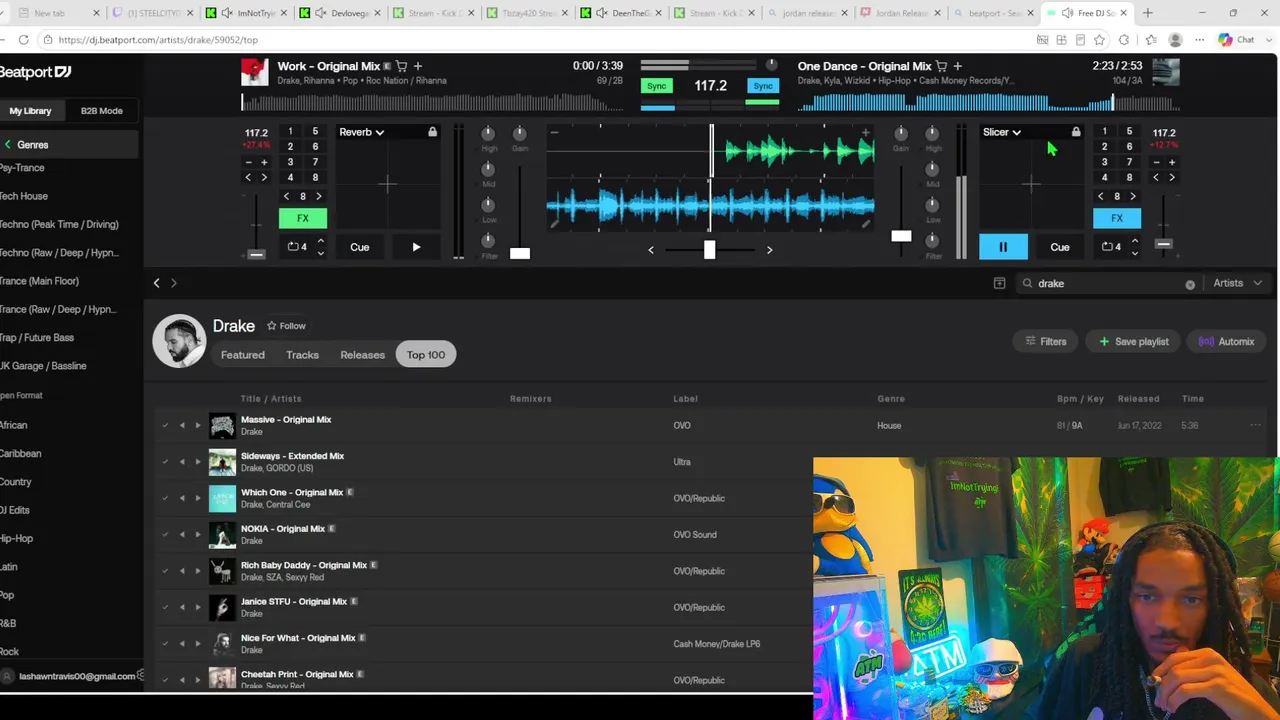Increase left deck loop length
Screen dimensions: 1280x720
pyautogui.click(x=320, y=241)
